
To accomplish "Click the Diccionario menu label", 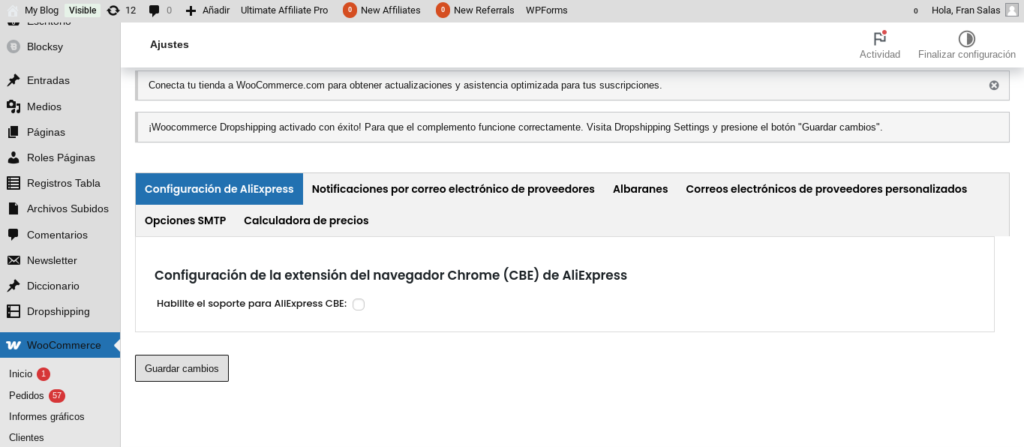I will pos(53,286).
